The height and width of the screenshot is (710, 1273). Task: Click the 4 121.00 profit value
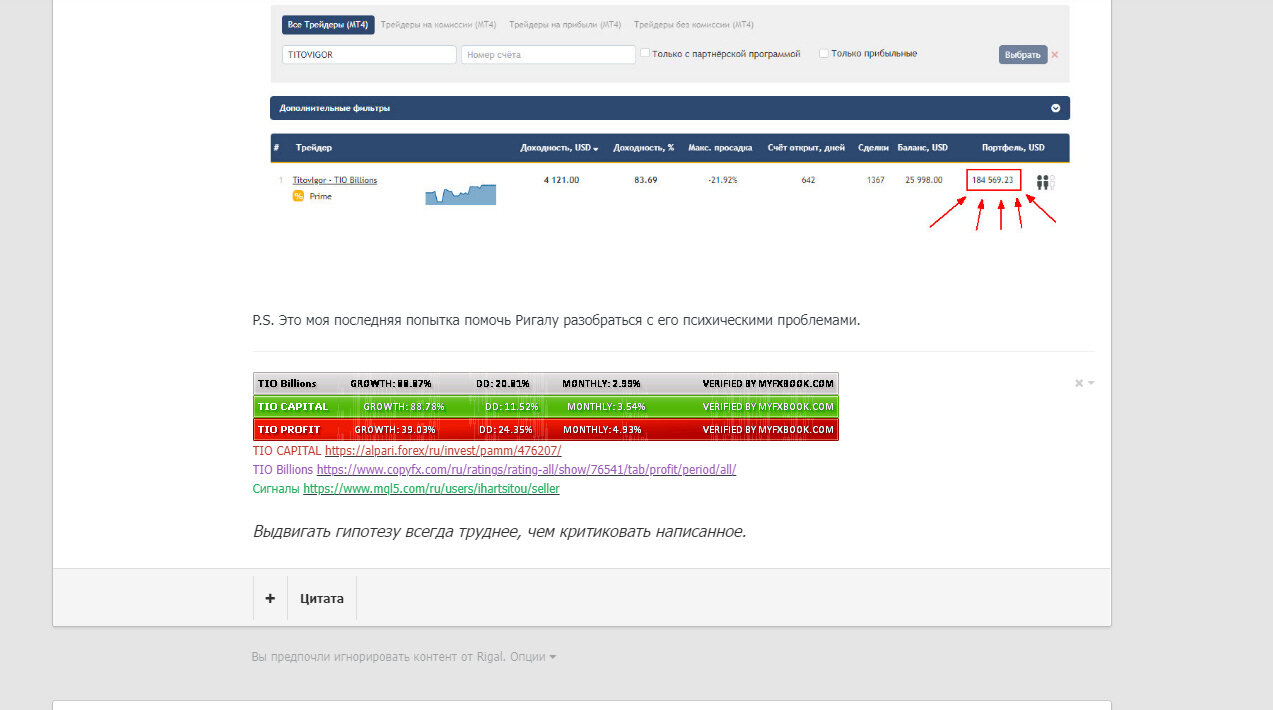tap(561, 180)
